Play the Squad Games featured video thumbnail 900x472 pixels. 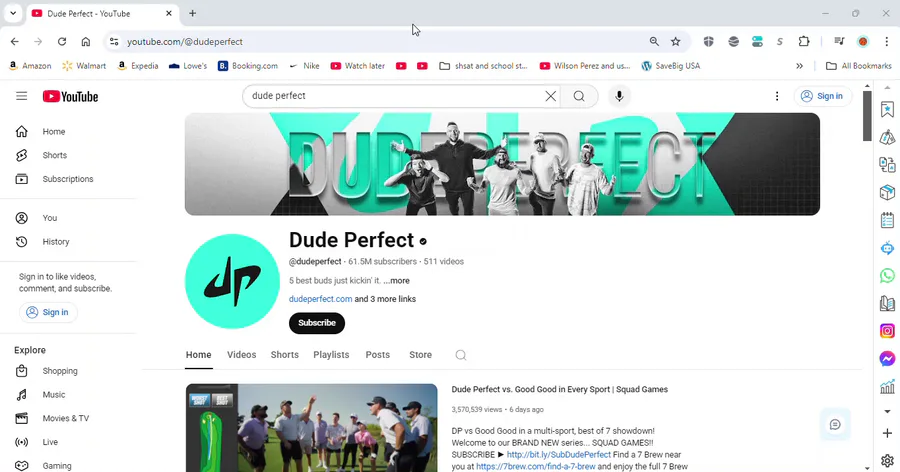312,428
